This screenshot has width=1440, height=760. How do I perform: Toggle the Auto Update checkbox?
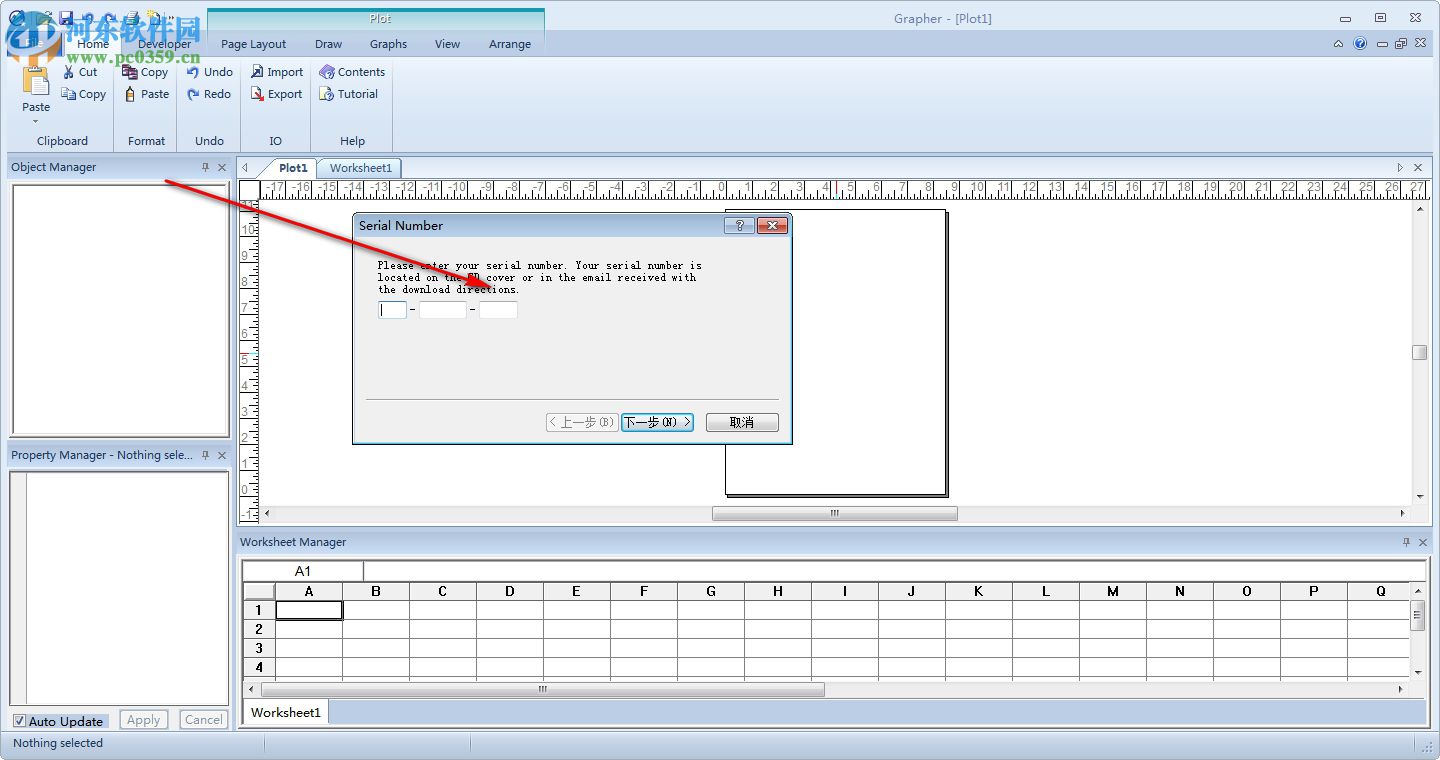[x=19, y=721]
